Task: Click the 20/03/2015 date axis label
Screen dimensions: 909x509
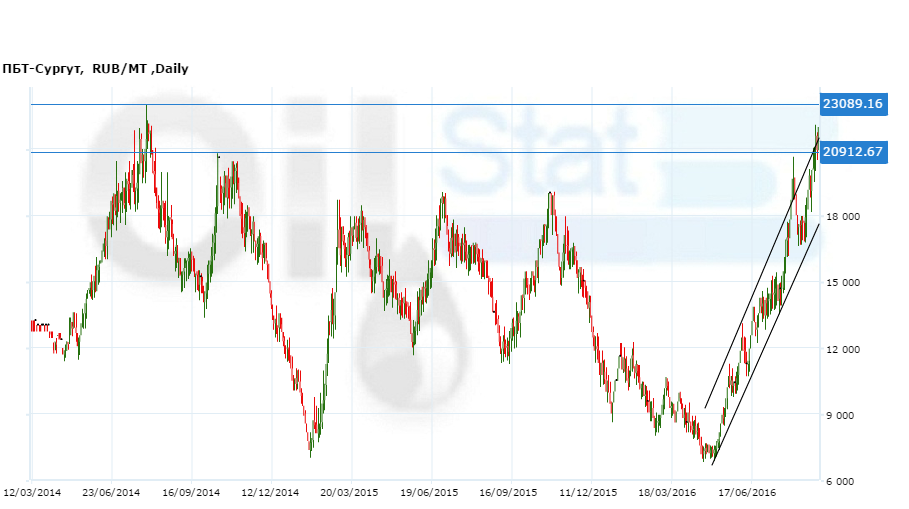Action: click(x=350, y=493)
